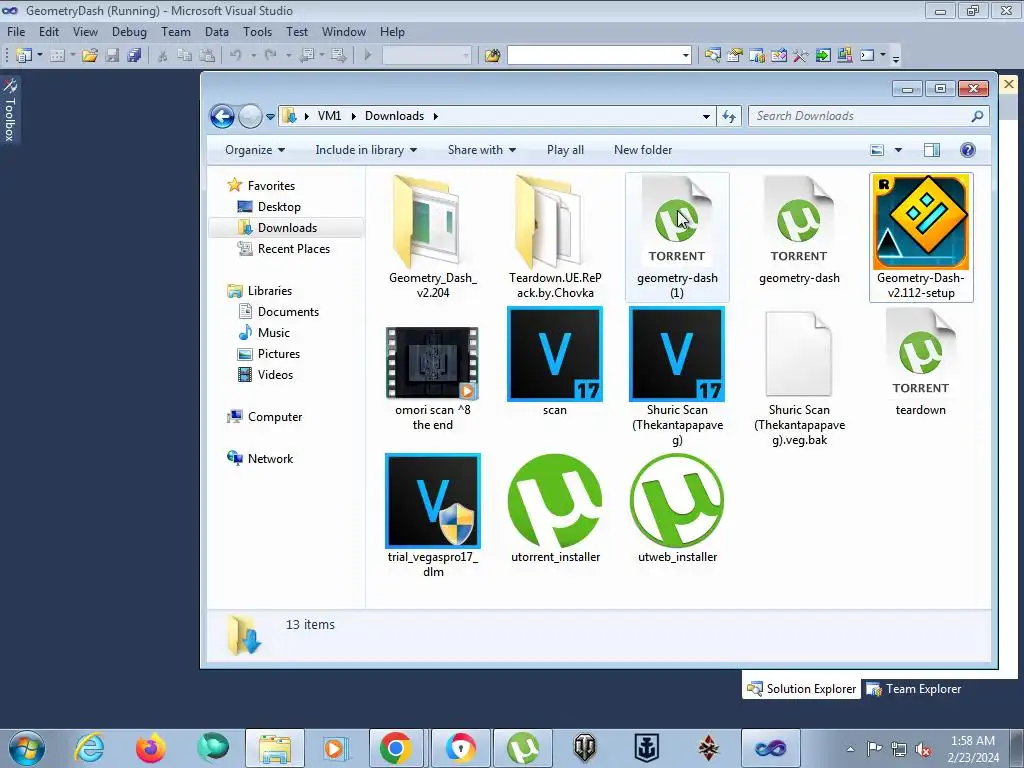The image size is (1024, 768).
Task: Open the Tools menu
Action: [257, 32]
